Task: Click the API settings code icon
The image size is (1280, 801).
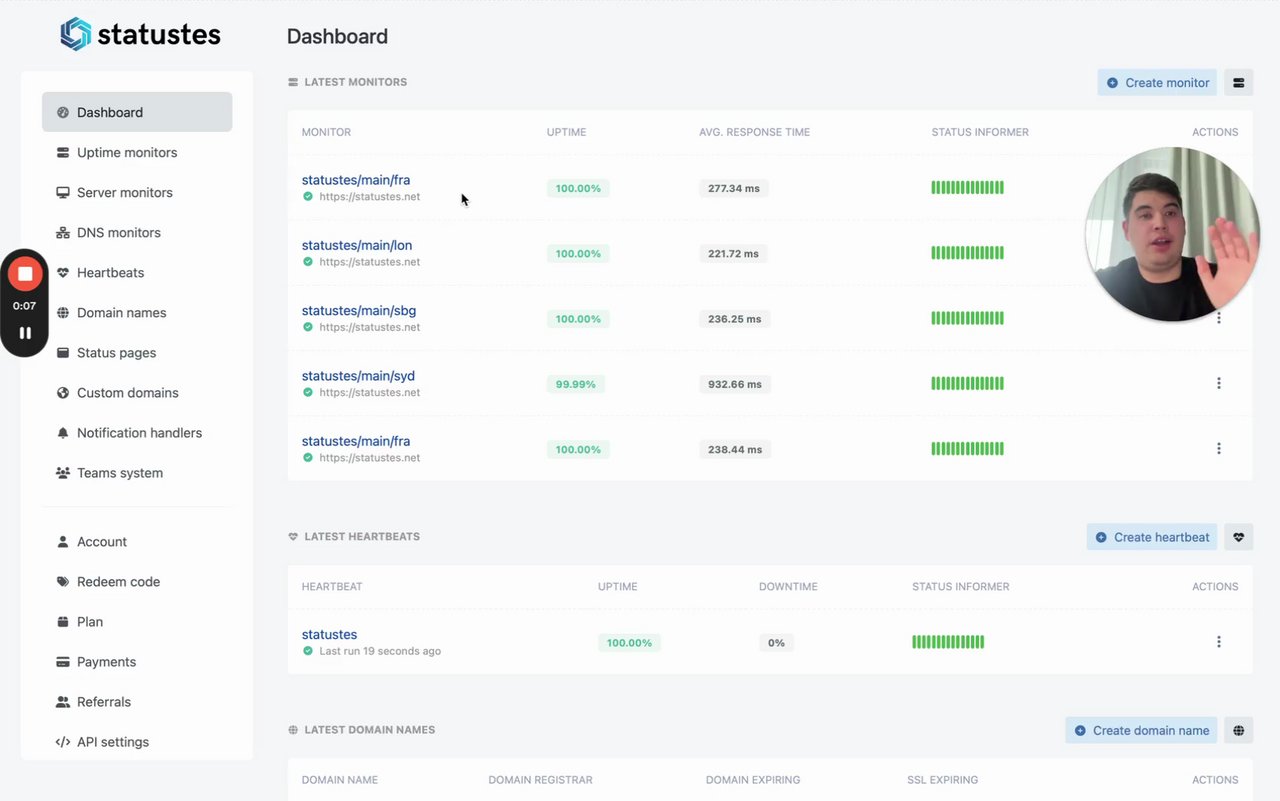Action: click(63, 741)
